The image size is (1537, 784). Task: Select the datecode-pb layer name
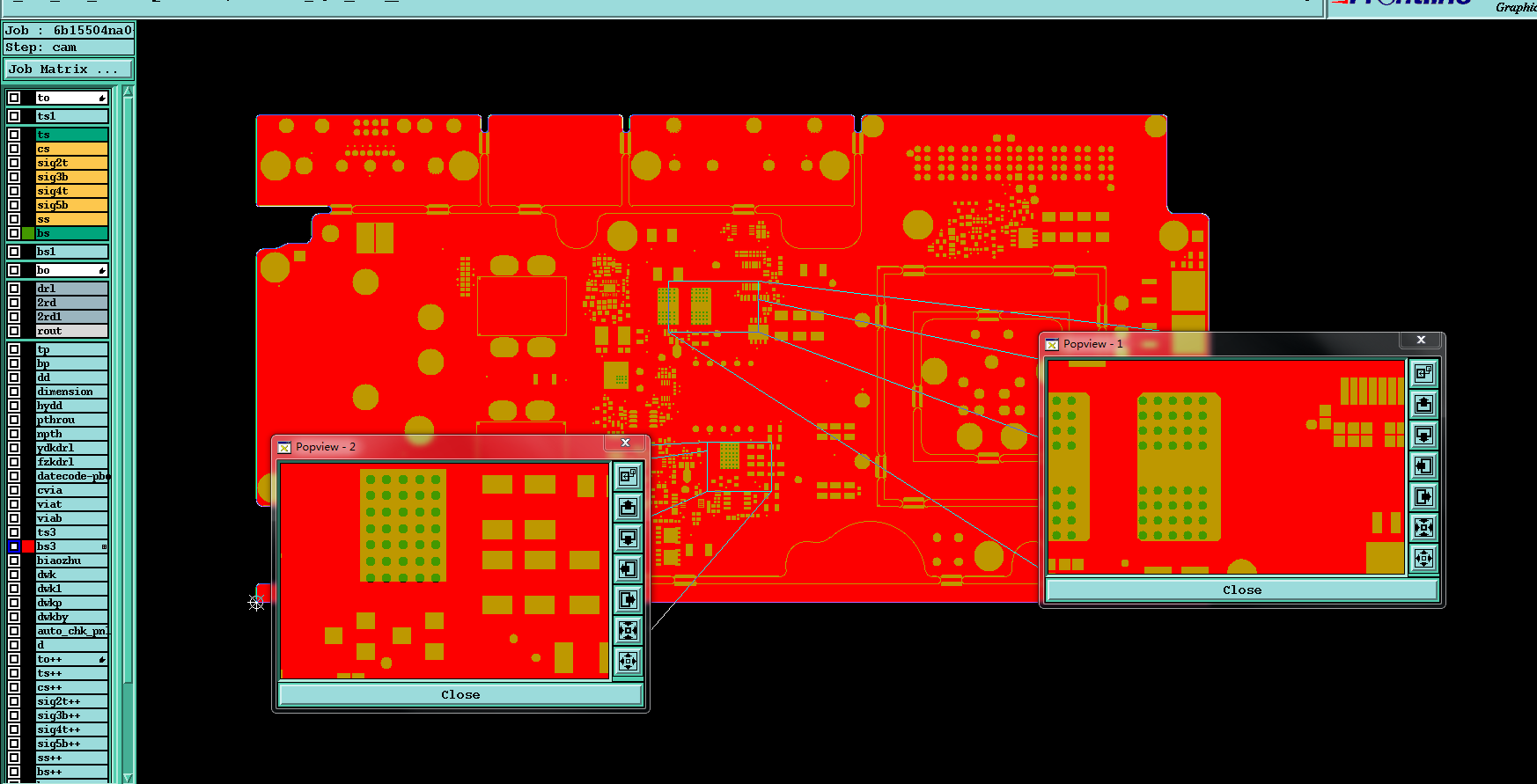pos(71,476)
